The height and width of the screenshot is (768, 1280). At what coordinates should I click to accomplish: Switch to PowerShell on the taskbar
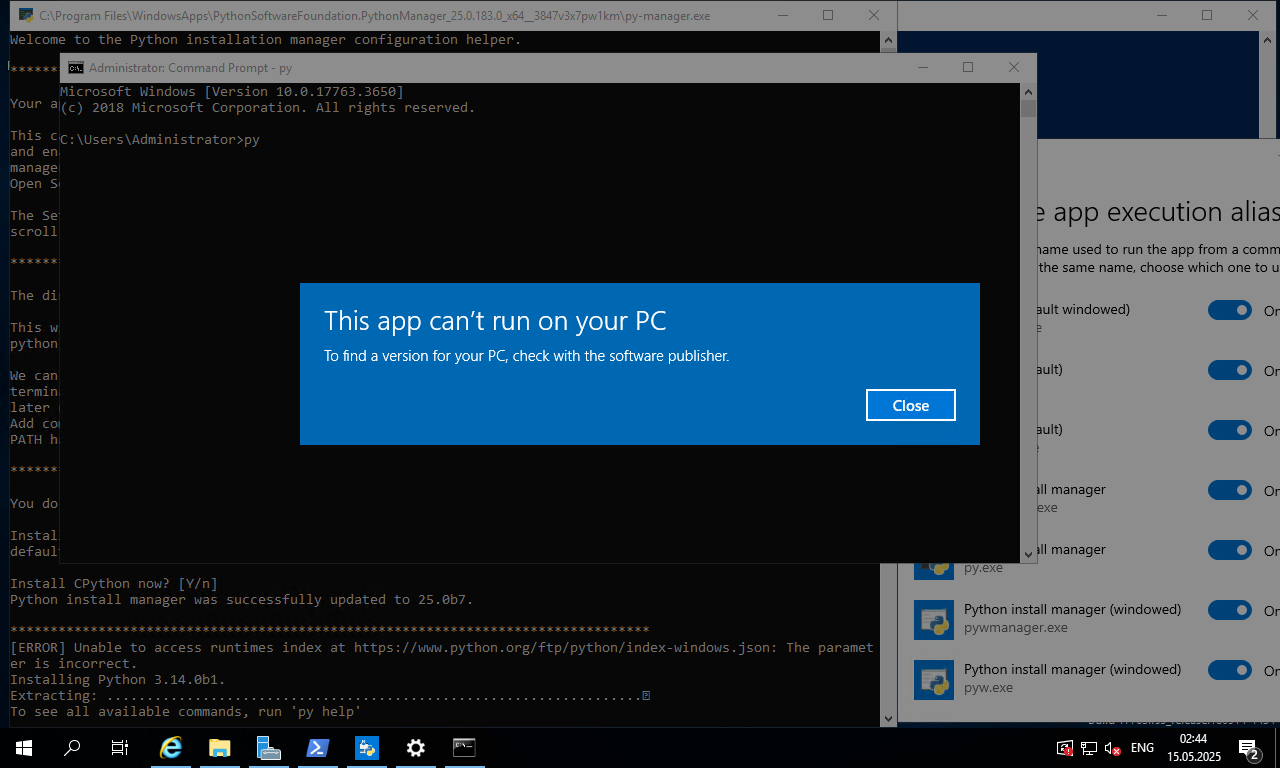[x=318, y=747]
